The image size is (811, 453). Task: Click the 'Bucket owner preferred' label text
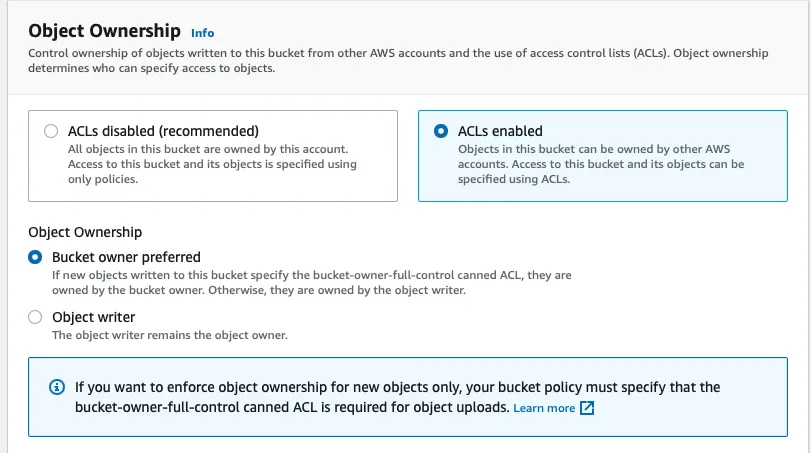click(x=126, y=257)
